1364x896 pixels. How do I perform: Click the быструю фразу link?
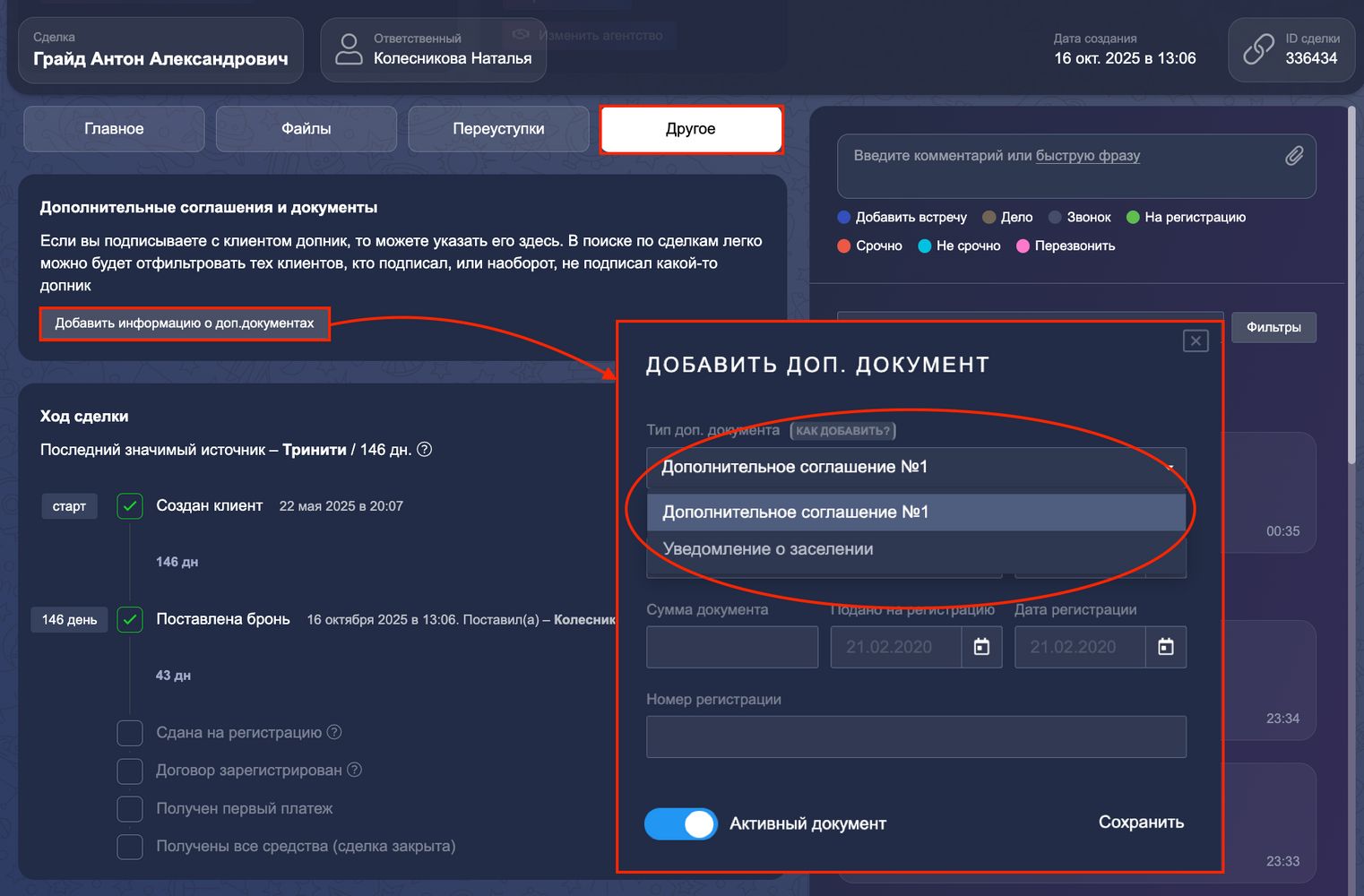point(1088,155)
